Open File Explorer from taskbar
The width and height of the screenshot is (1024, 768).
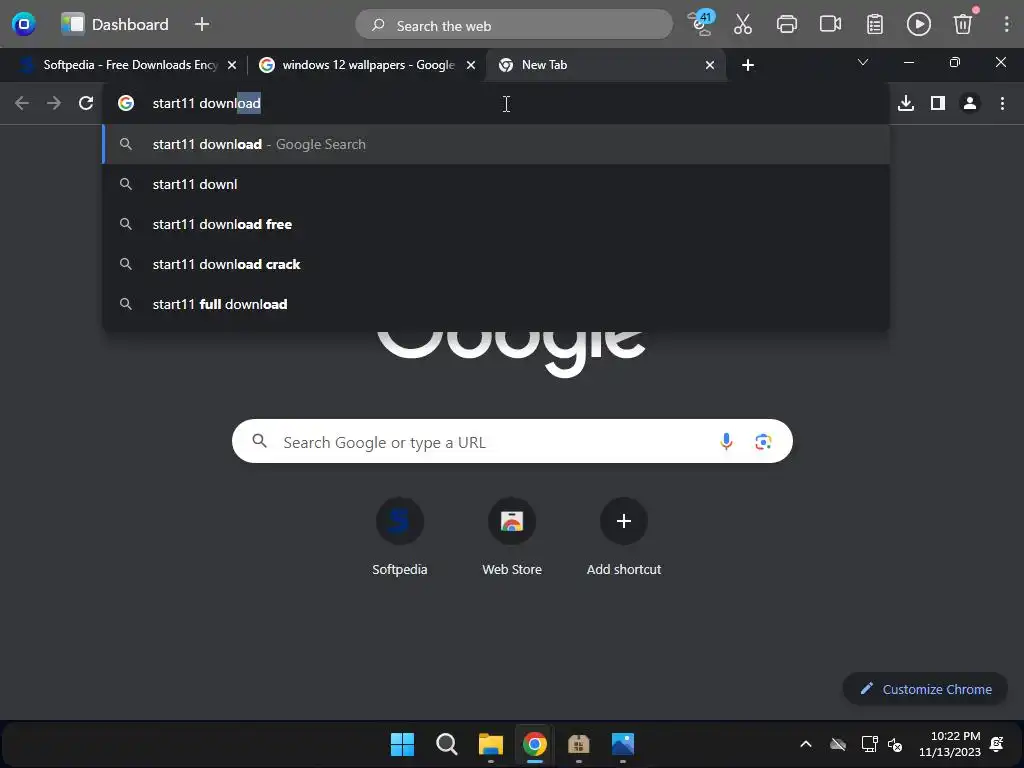(x=490, y=744)
